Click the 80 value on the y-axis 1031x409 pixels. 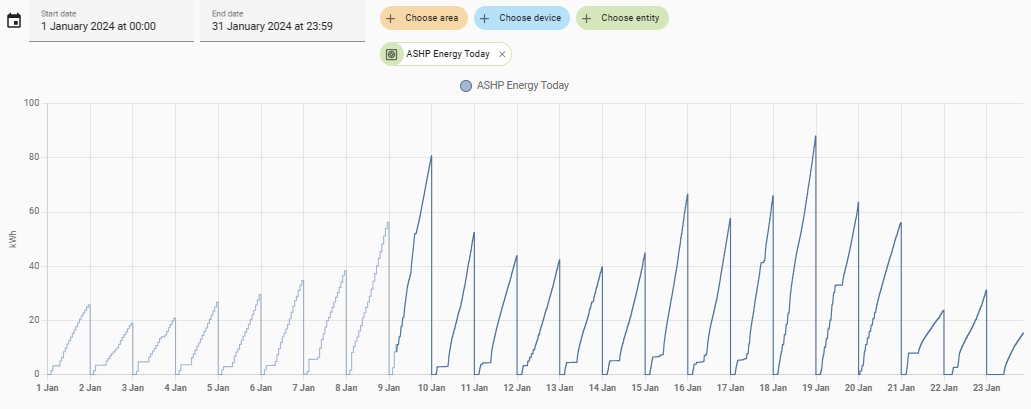coord(35,158)
